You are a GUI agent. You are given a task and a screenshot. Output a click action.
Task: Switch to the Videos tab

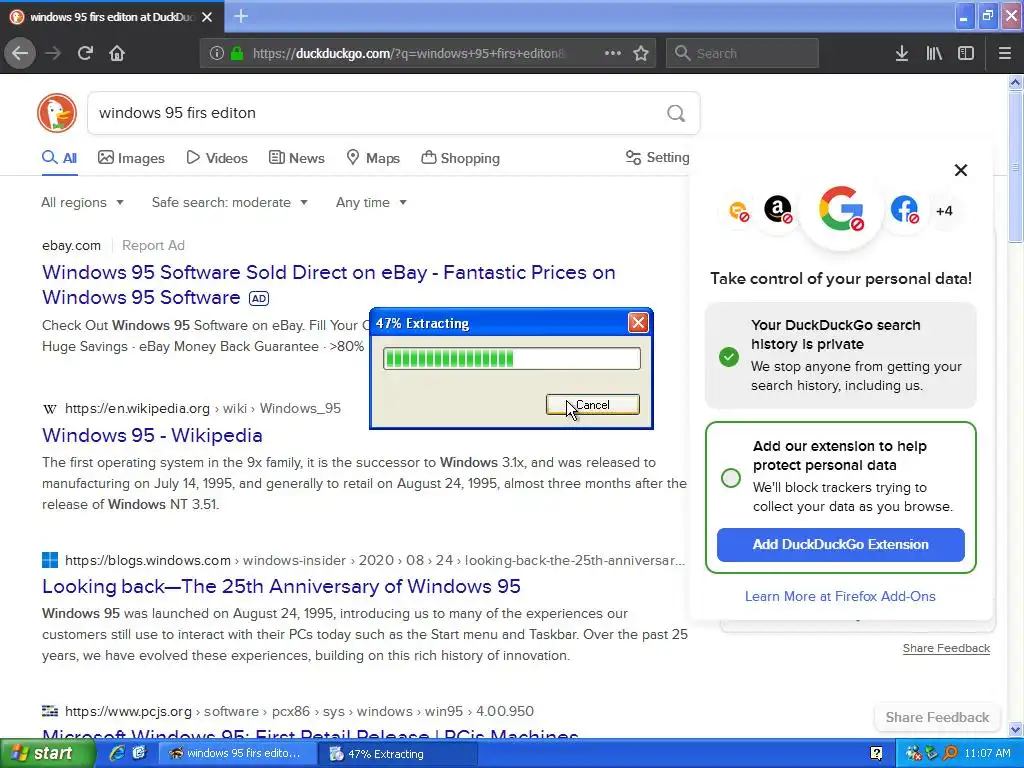click(217, 158)
